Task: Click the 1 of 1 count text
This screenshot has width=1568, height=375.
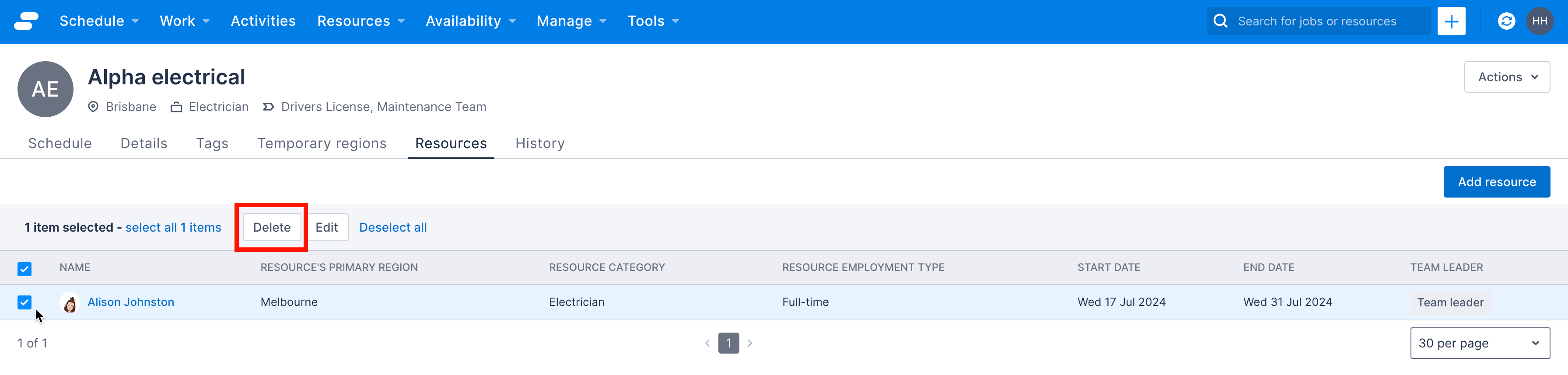Action: pyautogui.click(x=32, y=344)
